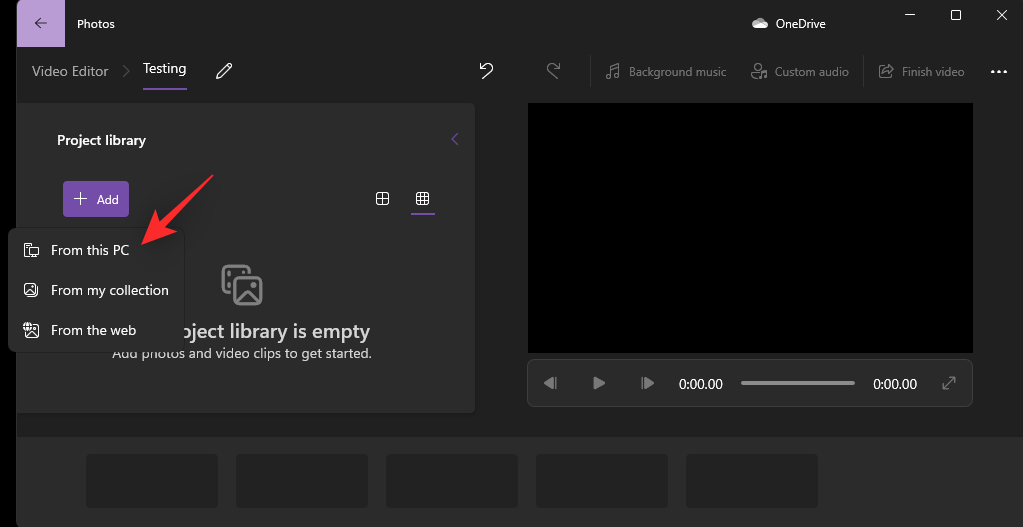
Task: Select the third empty storyboard slot
Action: [x=452, y=481]
